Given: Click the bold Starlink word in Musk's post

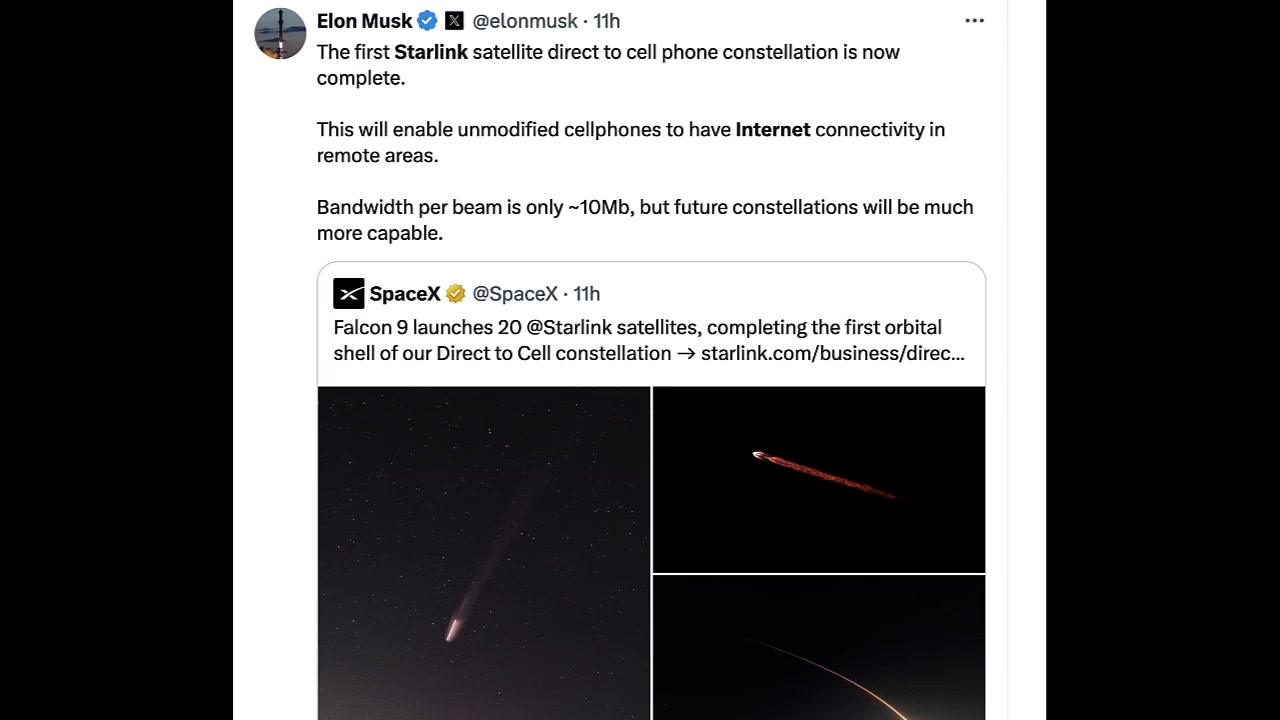Looking at the screenshot, I should (x=431, y=52).
